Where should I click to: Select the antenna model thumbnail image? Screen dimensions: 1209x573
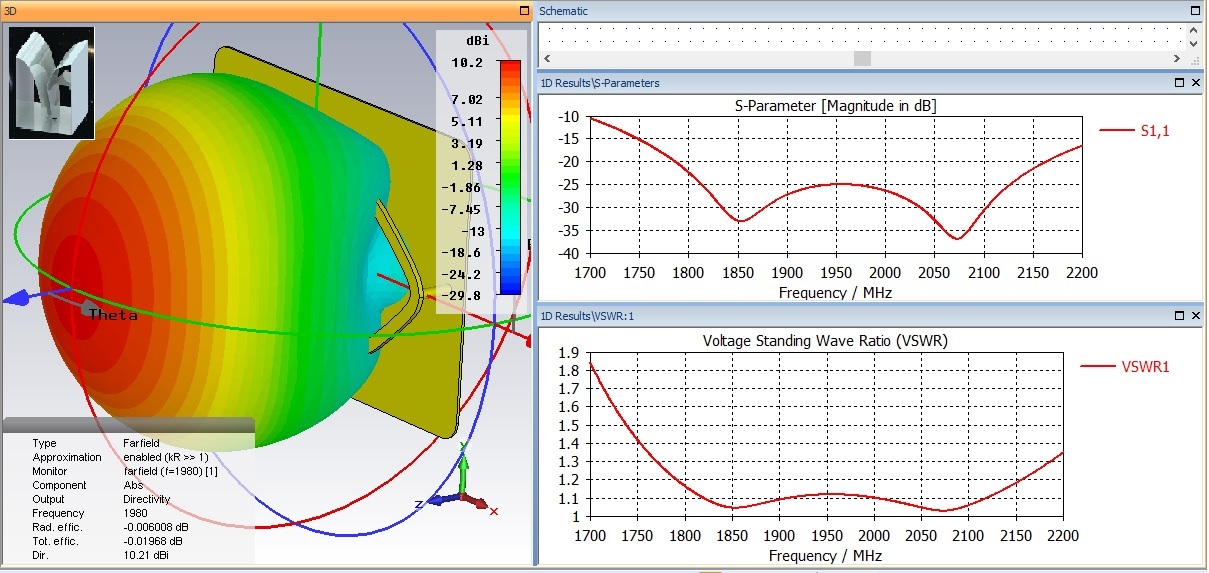[x=51, y=82]
